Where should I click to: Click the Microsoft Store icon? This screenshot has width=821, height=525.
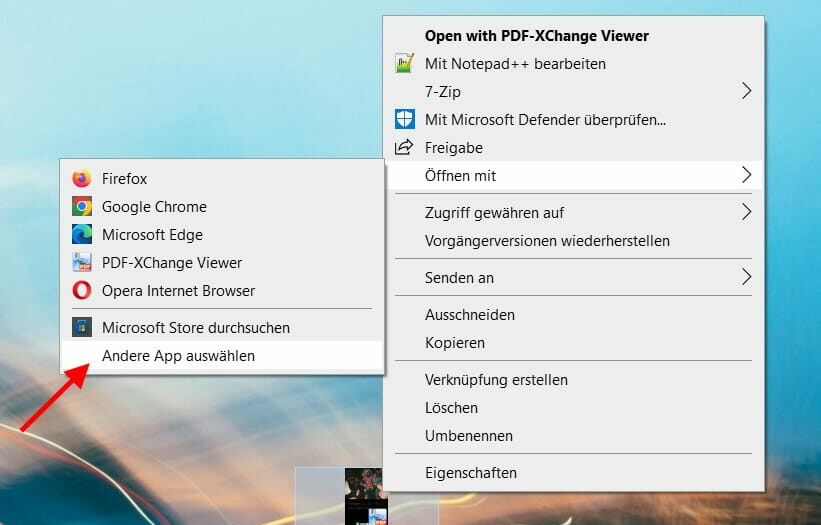coord(82,328)
